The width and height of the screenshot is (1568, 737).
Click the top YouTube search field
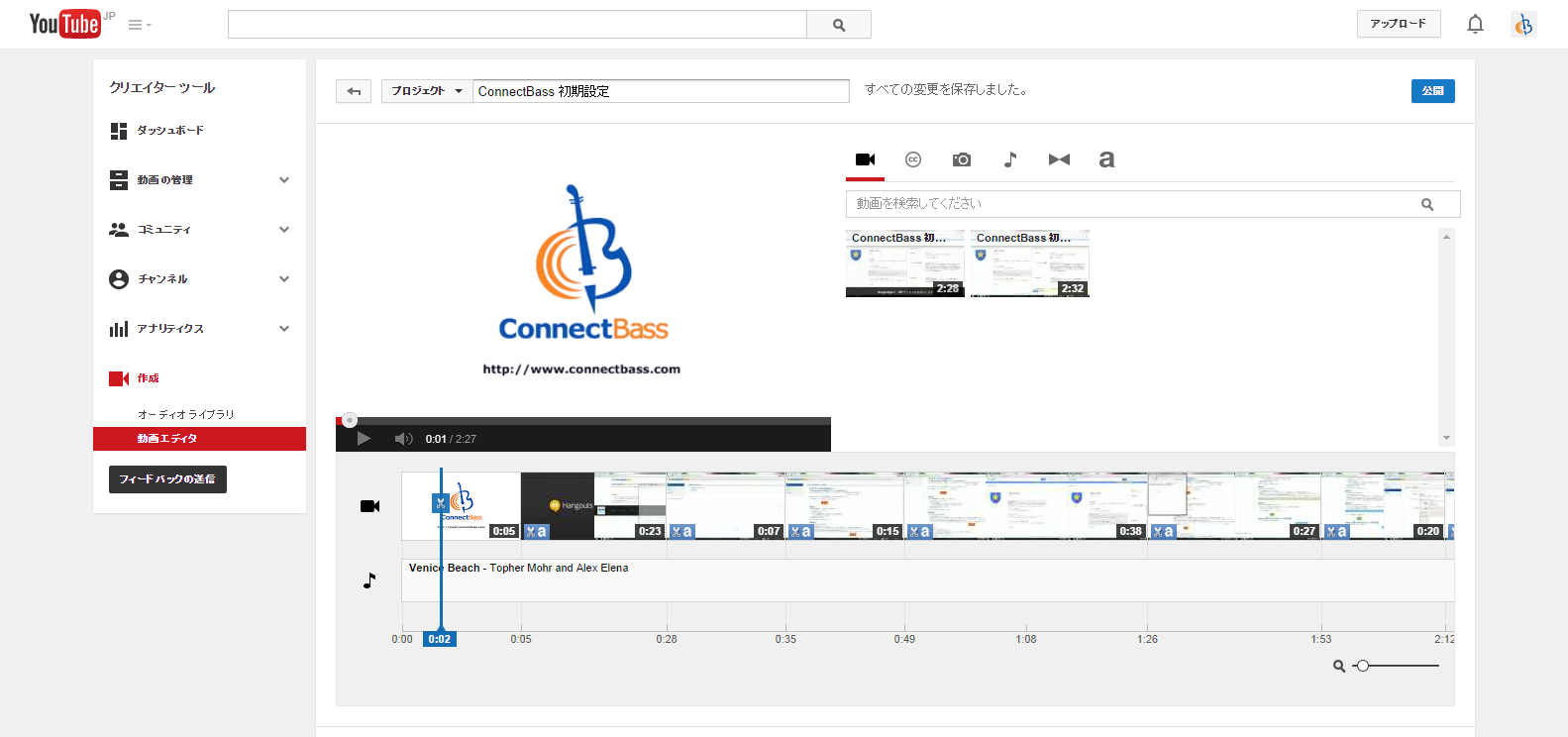[517, 25]
